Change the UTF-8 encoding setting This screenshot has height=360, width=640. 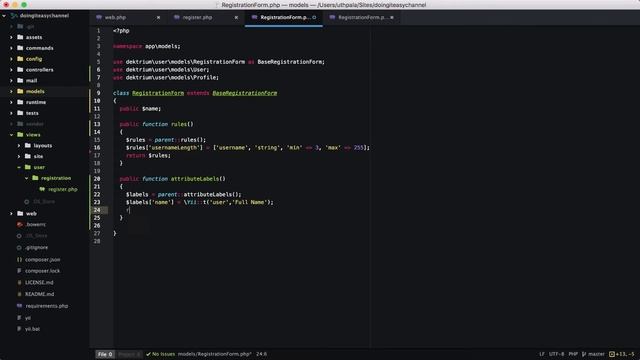[556, 354]
